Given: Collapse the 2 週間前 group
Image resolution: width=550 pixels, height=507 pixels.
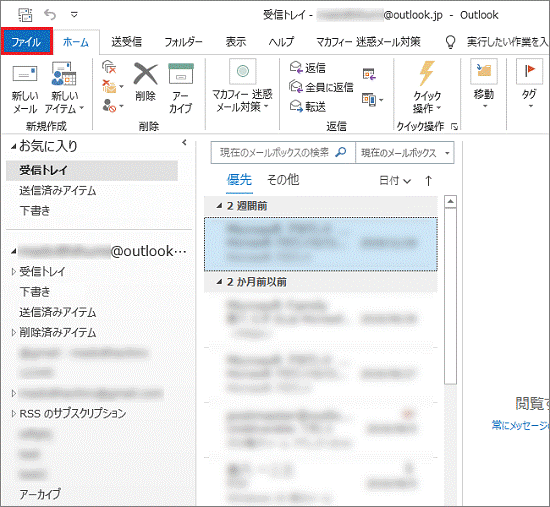Looking at the screenshot, I should pos(219,206).
